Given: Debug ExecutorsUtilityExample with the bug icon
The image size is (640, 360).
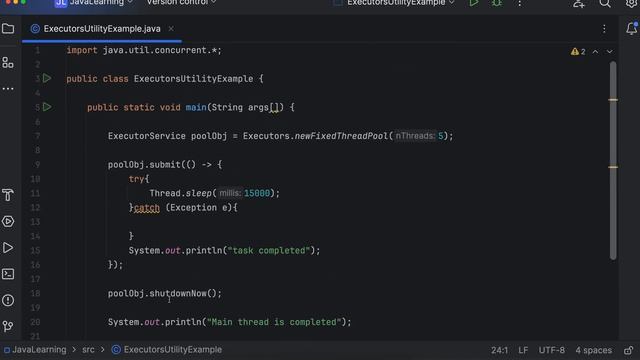Looking at the screenshot, I should [x=496, y=3].
